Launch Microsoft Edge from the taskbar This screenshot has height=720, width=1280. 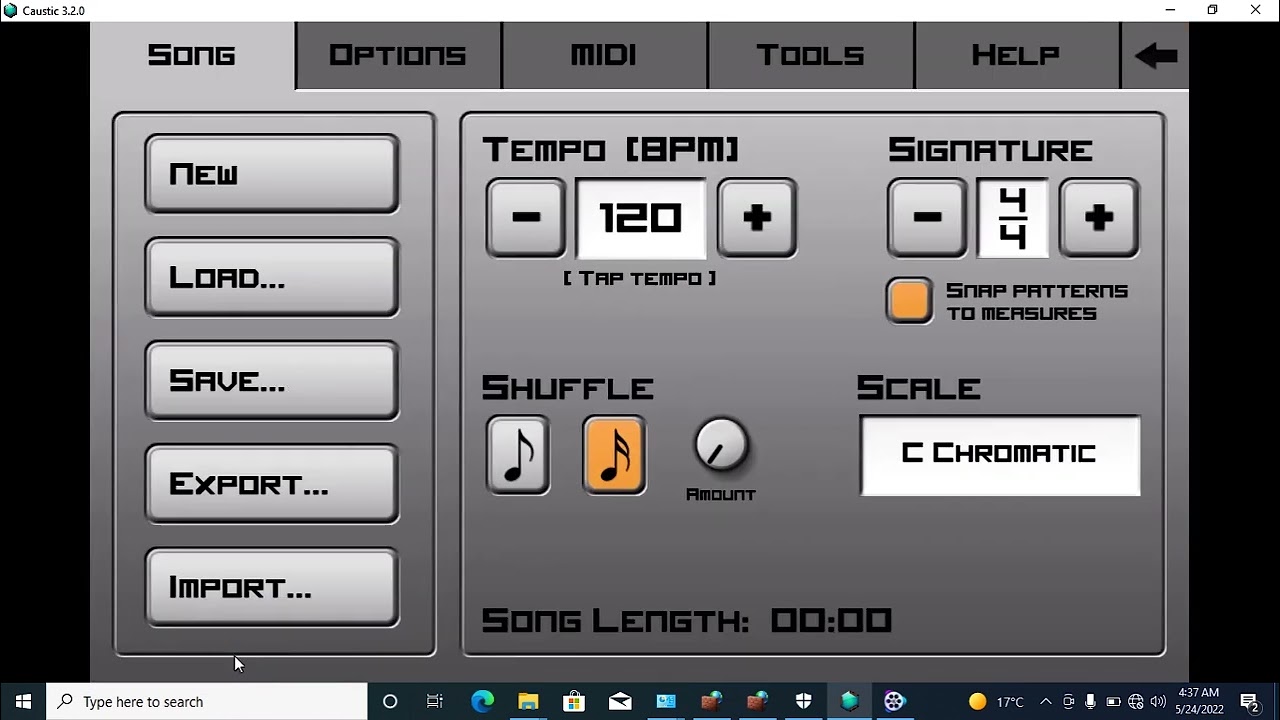tap(482, 701)
